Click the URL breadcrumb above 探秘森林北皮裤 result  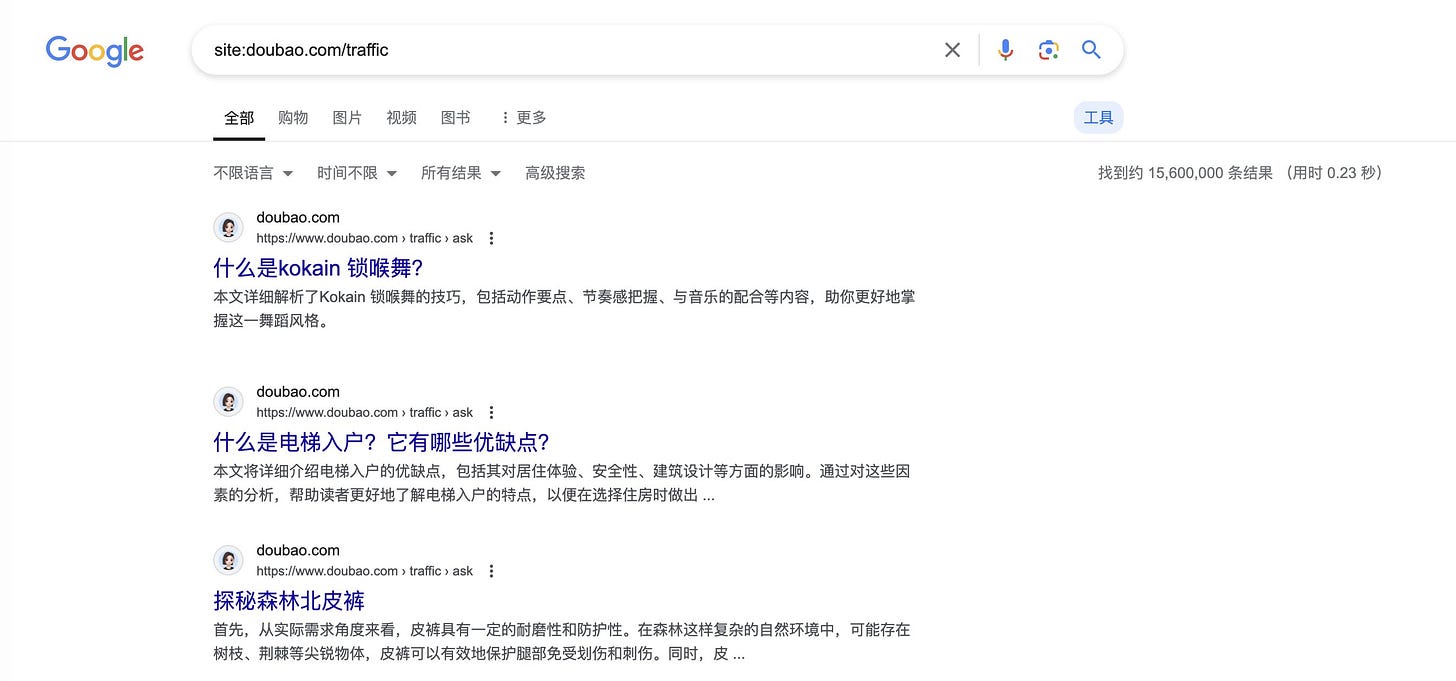point(364,571)
